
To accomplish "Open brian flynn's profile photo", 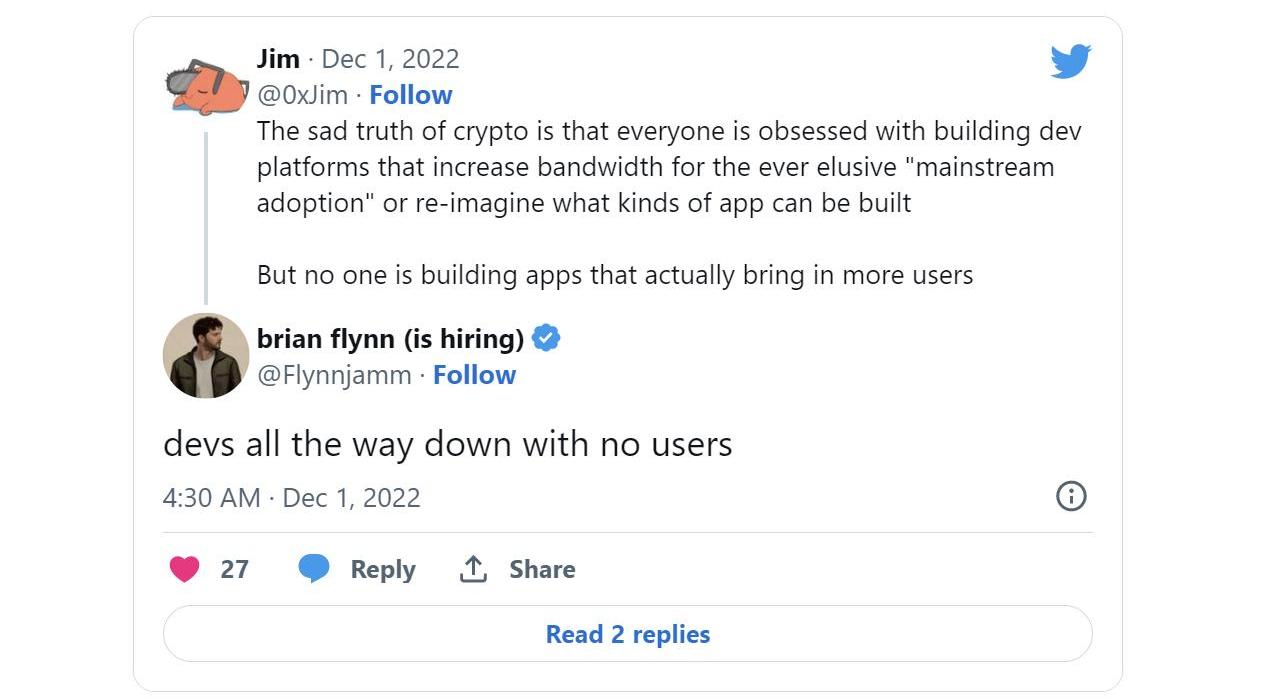I will 205,355.
